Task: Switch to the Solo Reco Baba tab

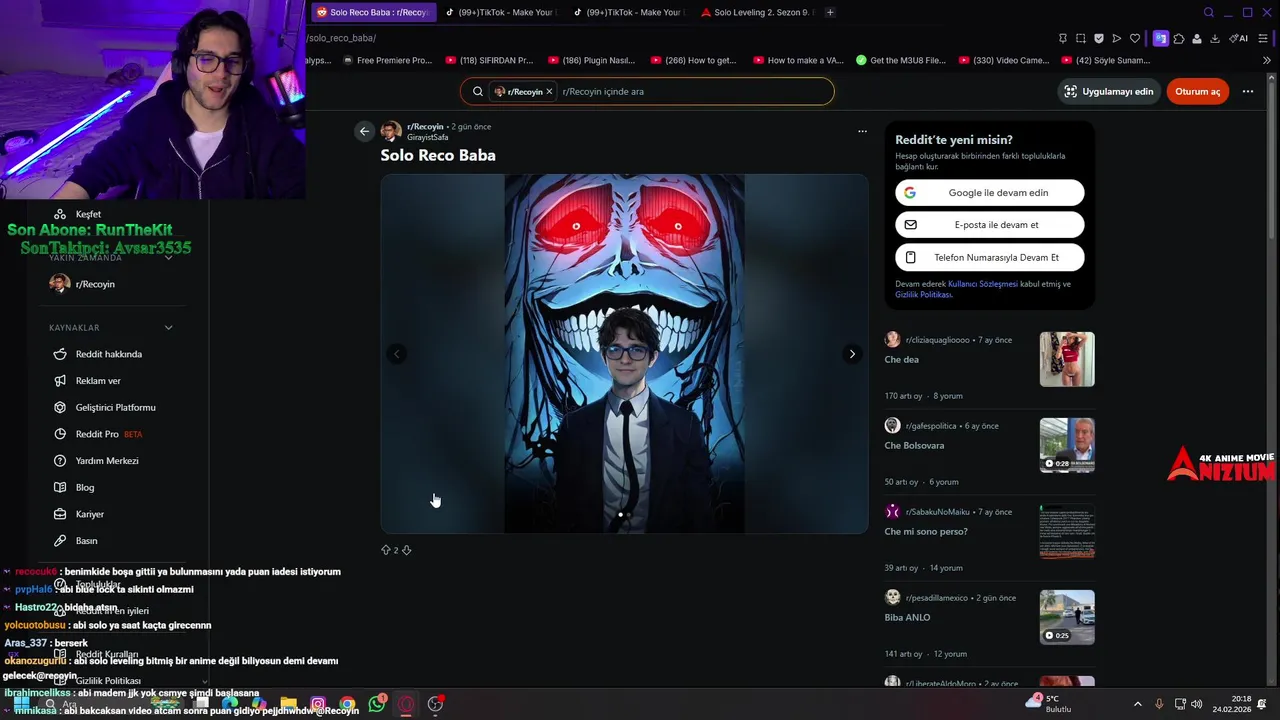Action: pos(373,12)
